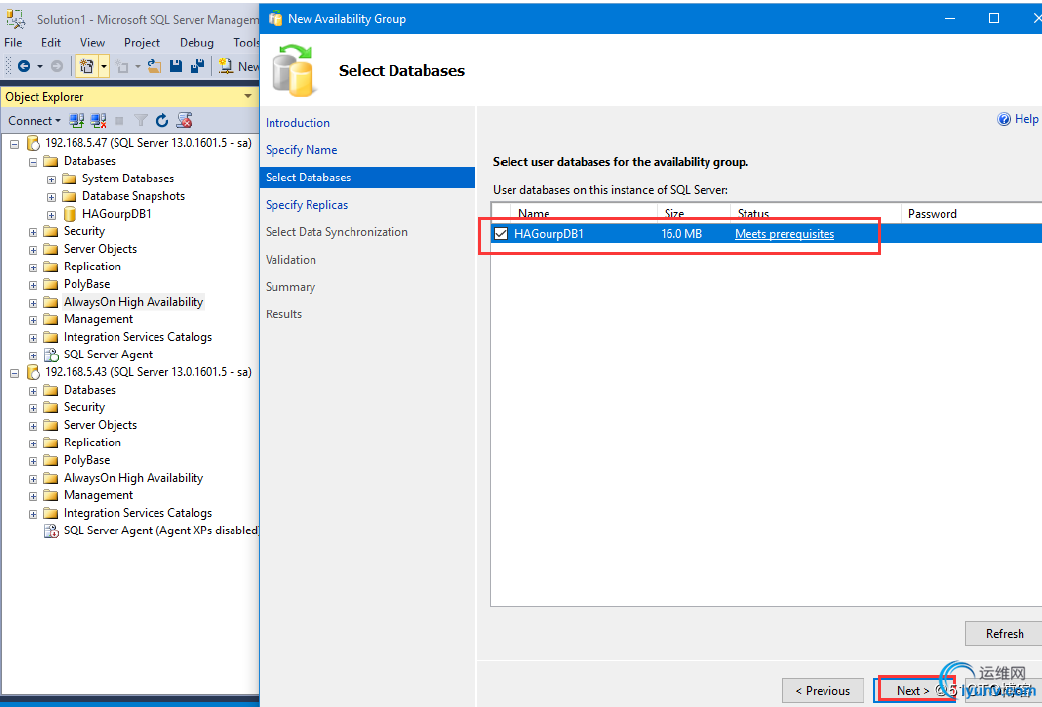The height and width of the screenshot is (707, 1042).
Task: Go to the Specify Name wizard step
Action: pos(302,150)
